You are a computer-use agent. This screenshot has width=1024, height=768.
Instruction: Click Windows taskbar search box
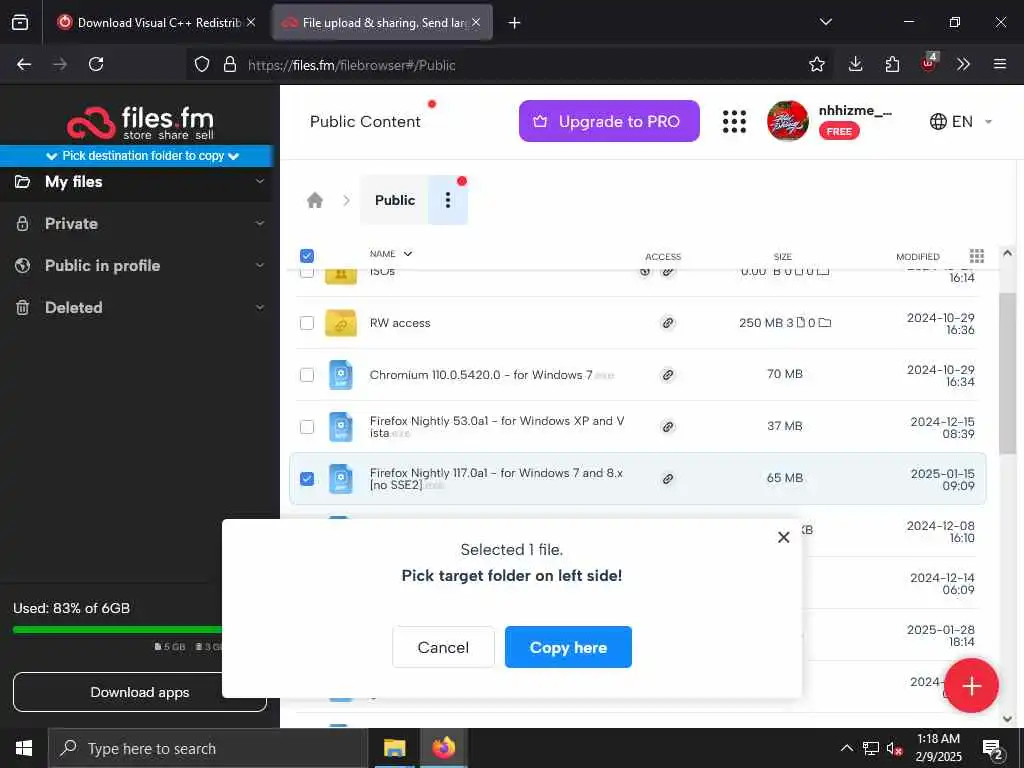[x=208, y=748]
